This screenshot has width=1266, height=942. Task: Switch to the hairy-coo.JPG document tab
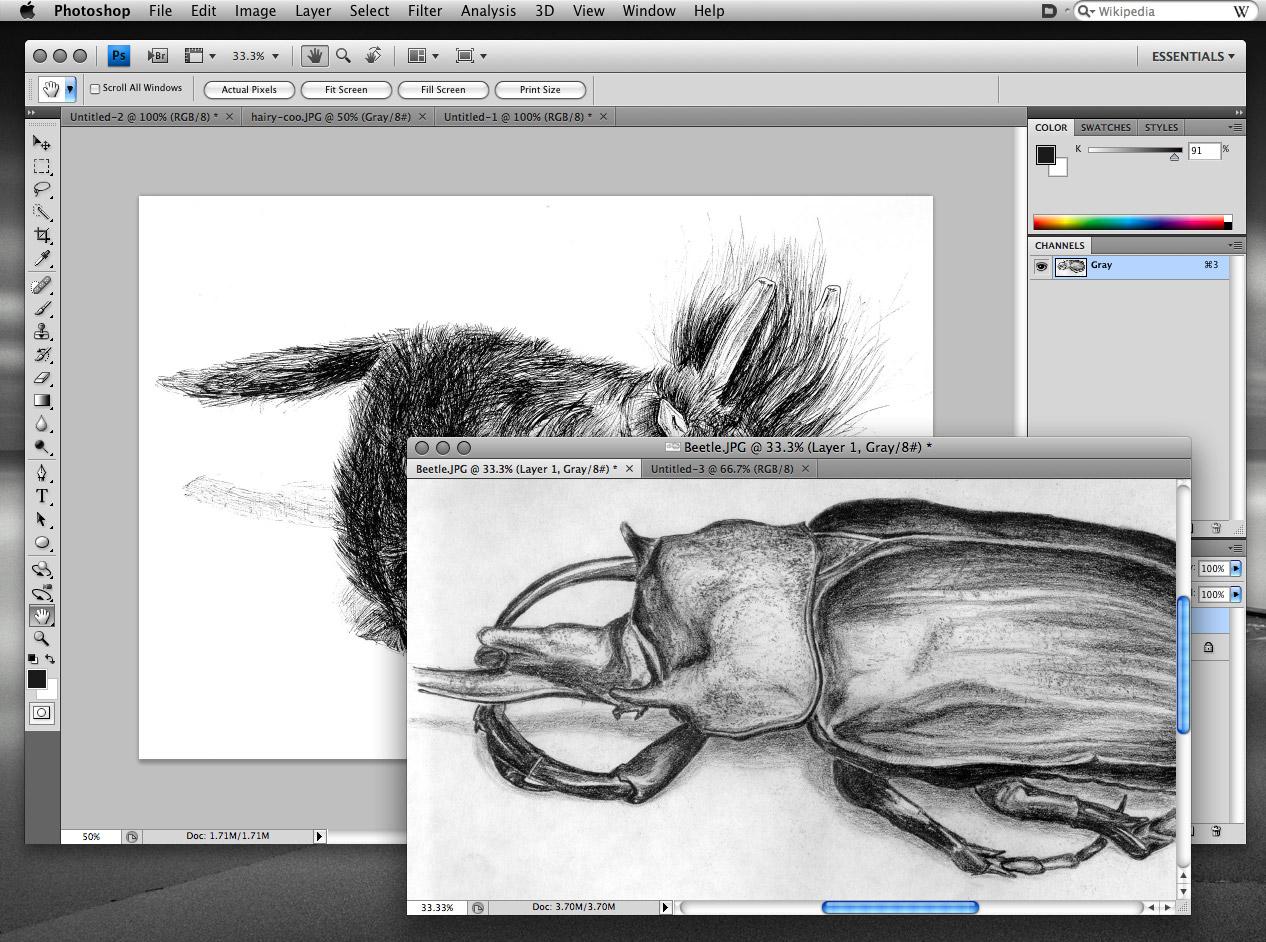coord(330,117)
